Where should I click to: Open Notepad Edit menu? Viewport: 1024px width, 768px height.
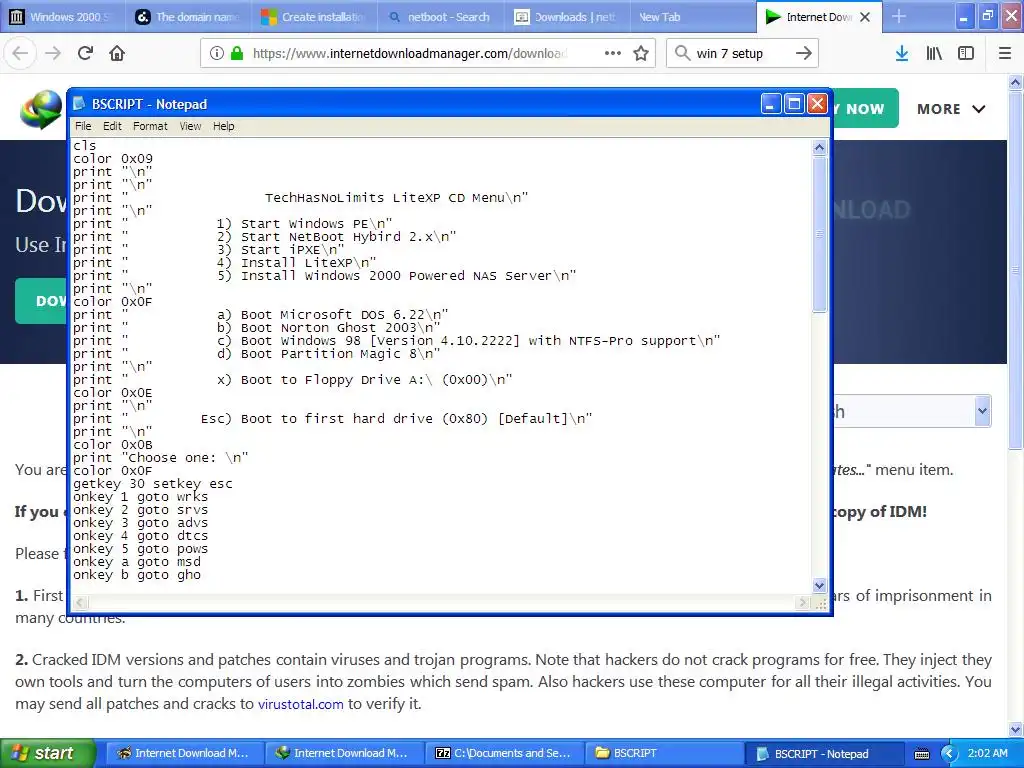click(x=112, y=126)
